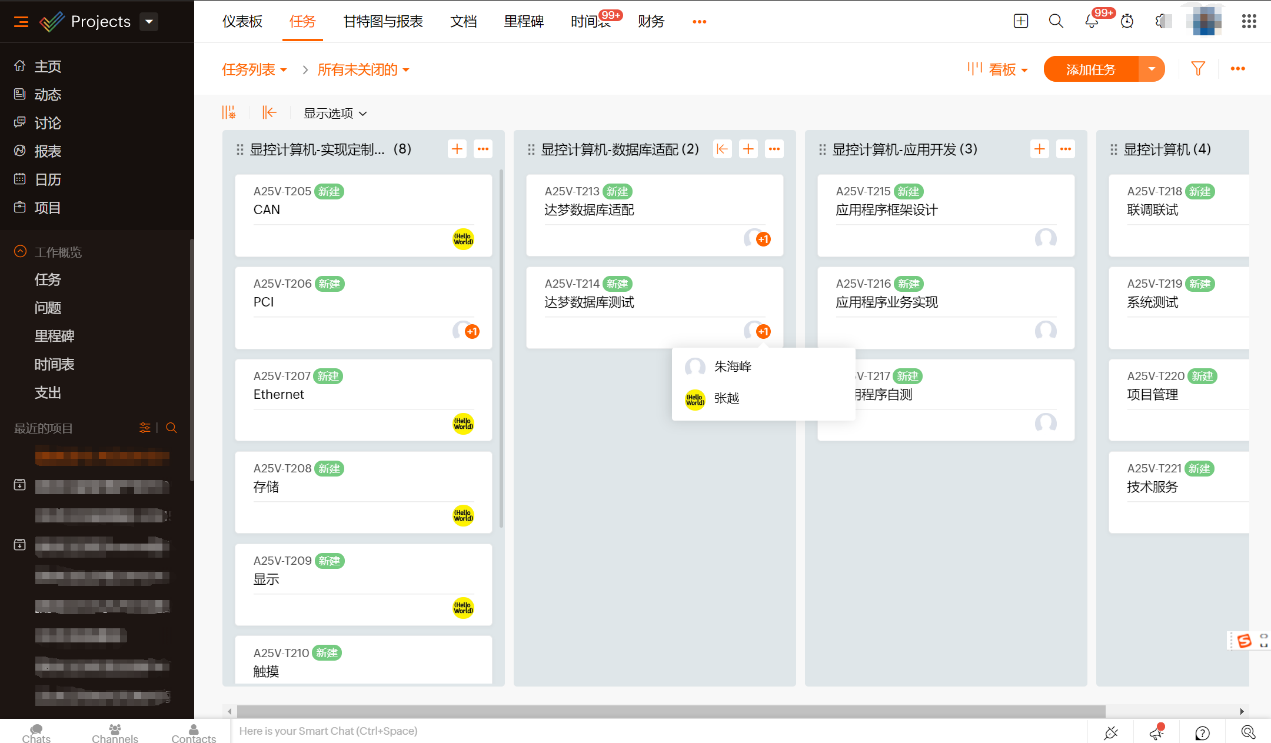Open the quick-add plus icon in top bar
This screenshot has height=743, width=1271.
pyautogui.click(x=1021, y=21)
